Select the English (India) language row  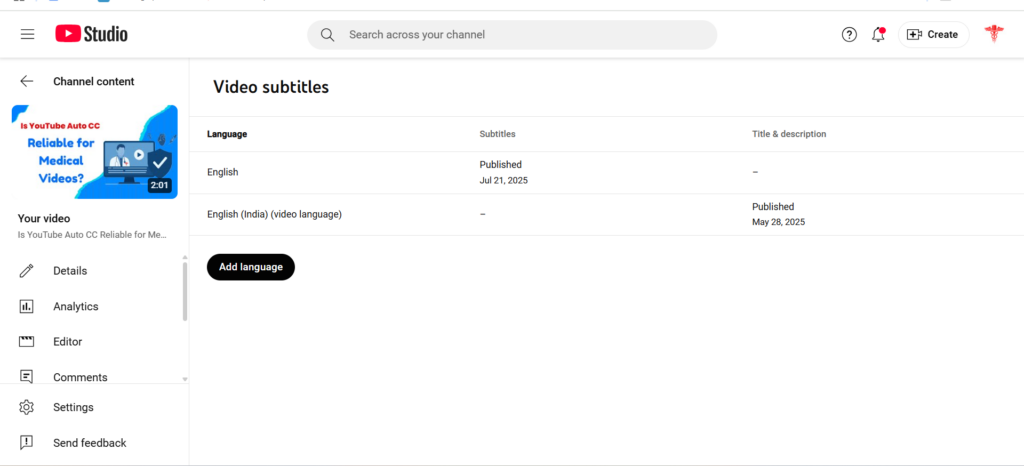click(x=606, y=214)
